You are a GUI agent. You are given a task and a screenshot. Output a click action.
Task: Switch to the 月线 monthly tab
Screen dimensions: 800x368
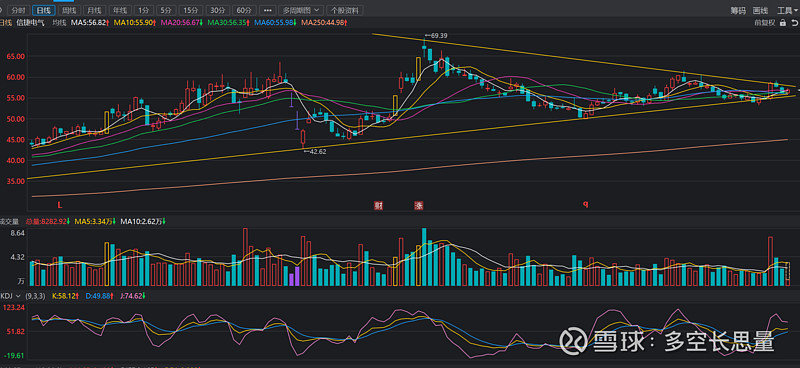94,10
